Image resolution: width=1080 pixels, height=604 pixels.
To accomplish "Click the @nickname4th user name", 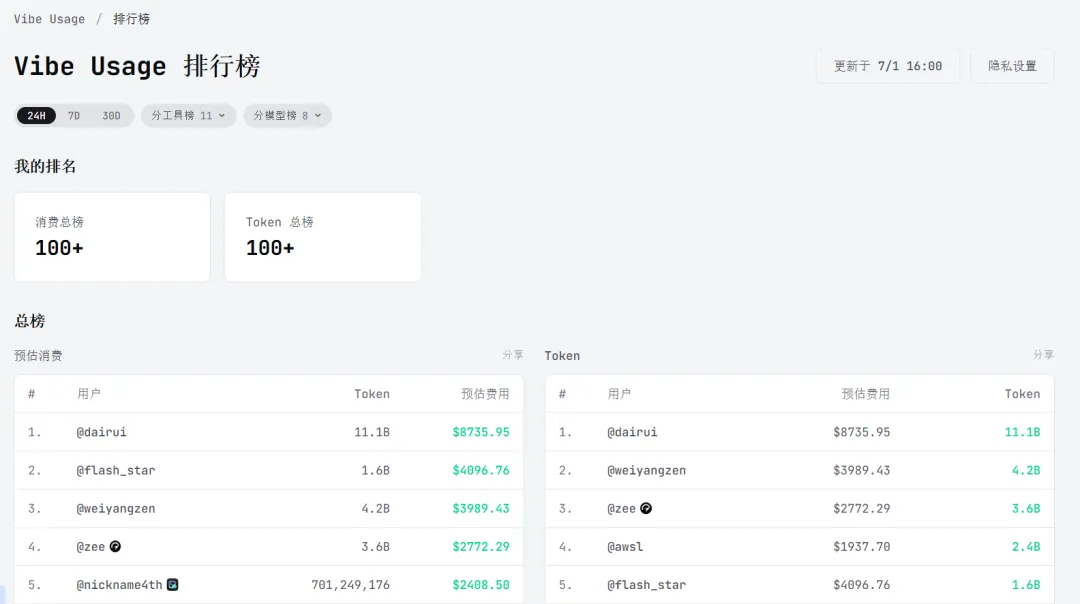I will tap(119, 585).
